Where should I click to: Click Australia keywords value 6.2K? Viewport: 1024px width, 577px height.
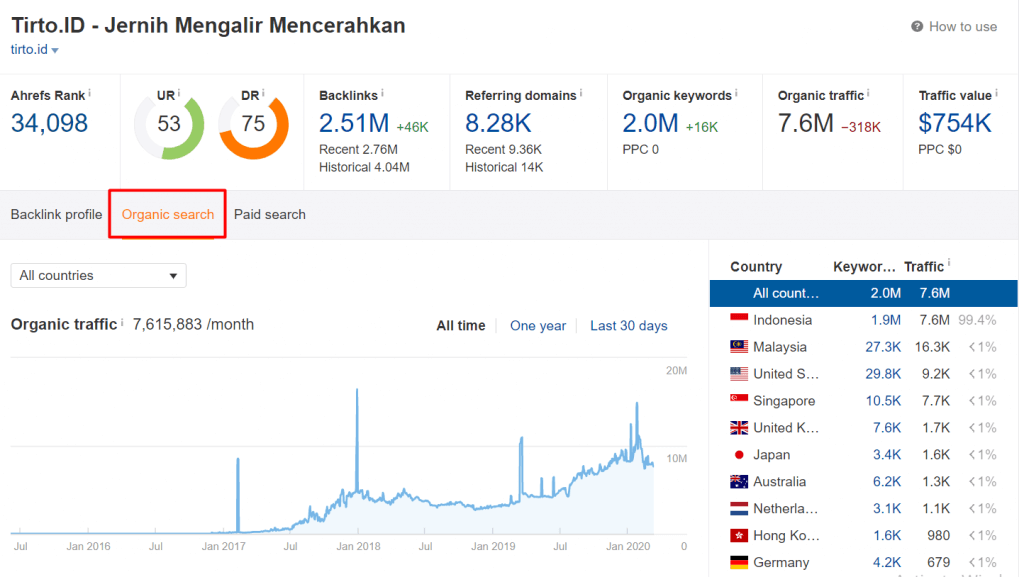click(x=887, y=482)
